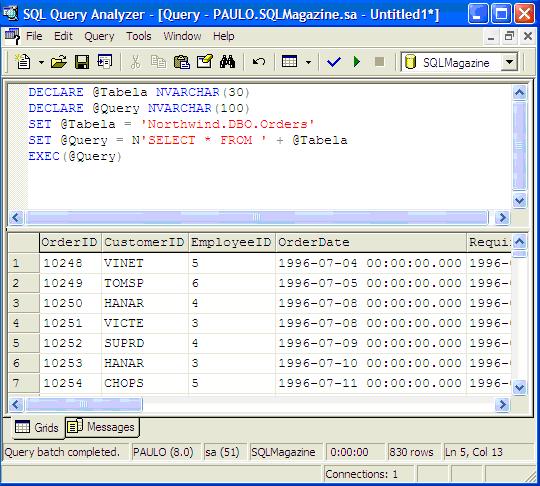Close the inner query window
This screenshot has width=540, height=486.
(x=528, y=36)
